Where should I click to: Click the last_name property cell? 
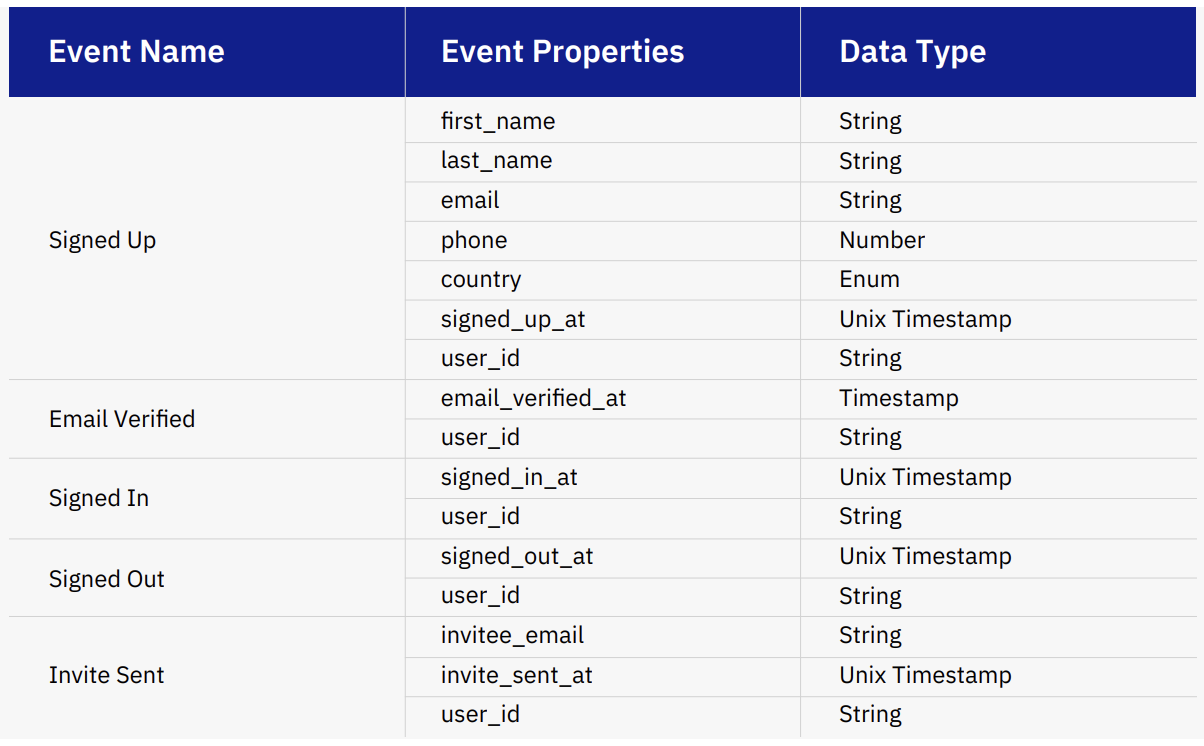point(496,161)
